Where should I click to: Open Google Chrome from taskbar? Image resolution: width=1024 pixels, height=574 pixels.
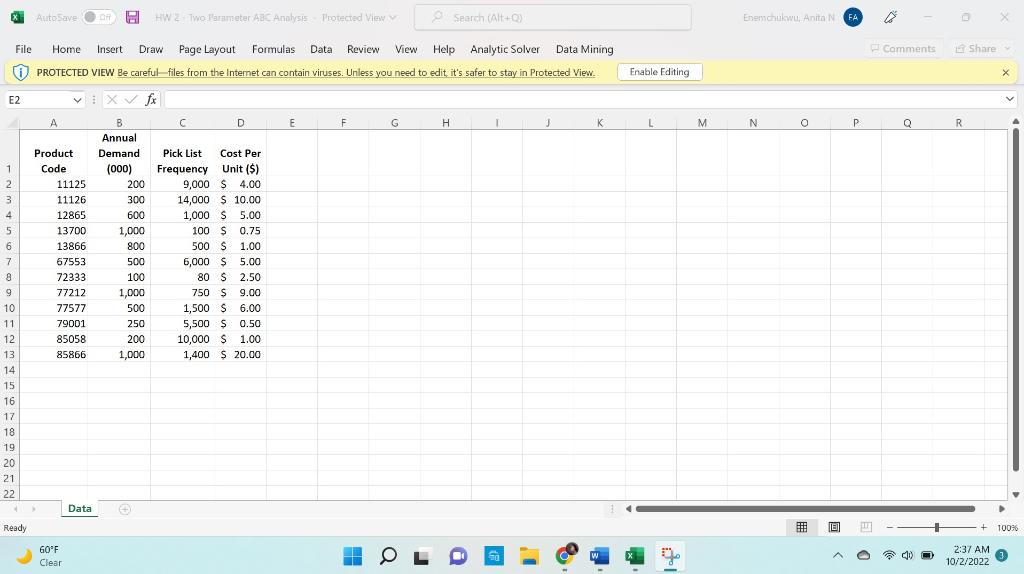pyautogui.click(x=565, y=556)
